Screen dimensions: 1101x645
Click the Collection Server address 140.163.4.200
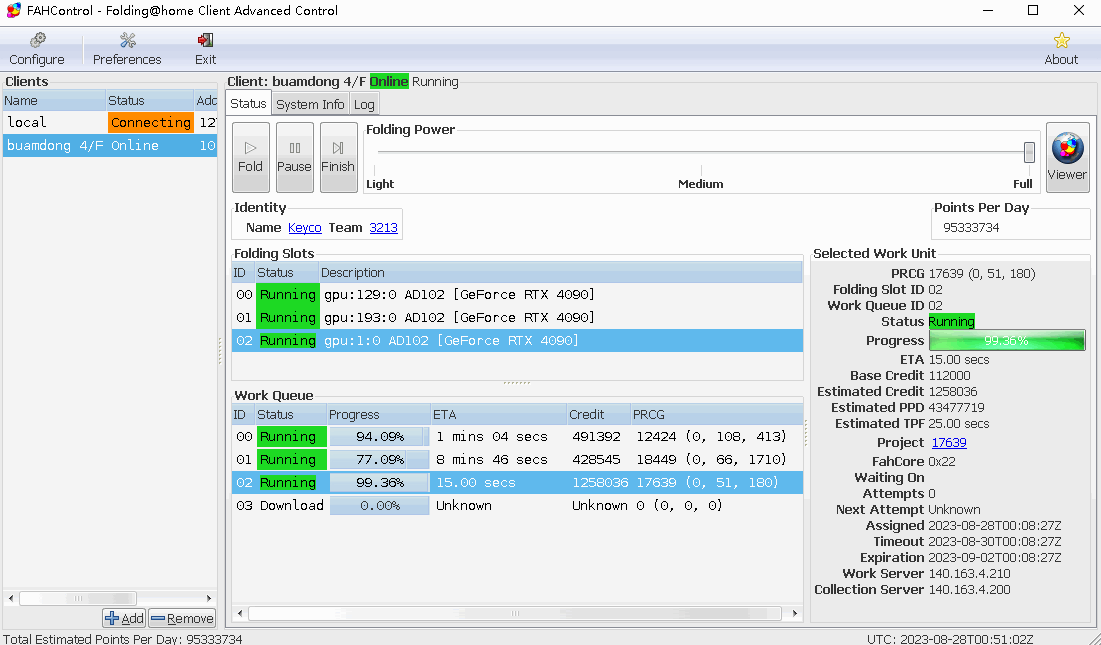click(970, 590)
